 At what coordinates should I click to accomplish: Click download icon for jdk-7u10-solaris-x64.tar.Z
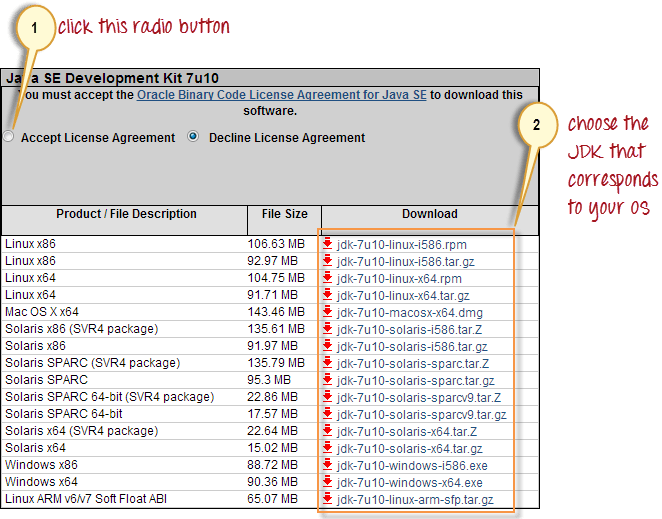tap(327, 431)
